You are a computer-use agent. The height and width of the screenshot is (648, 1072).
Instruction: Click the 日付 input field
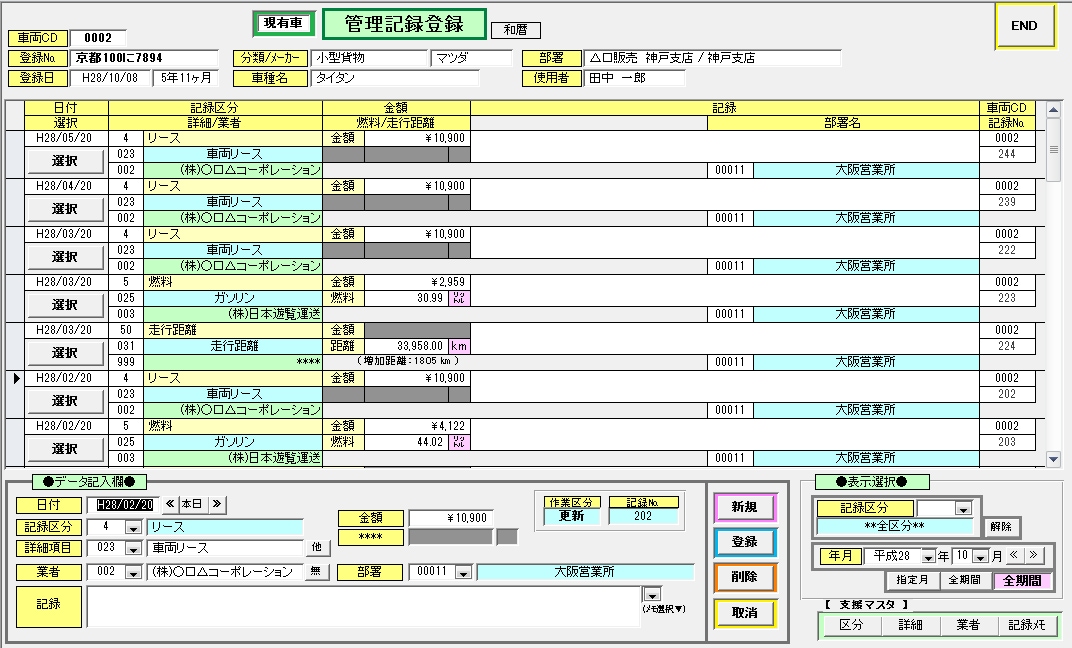coord(124,505)
